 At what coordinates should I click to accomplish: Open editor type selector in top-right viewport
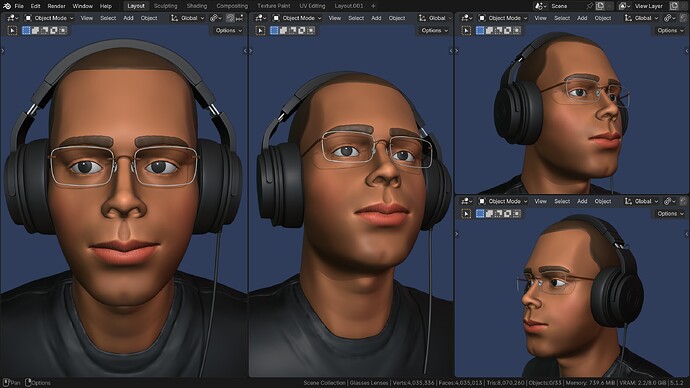tap(466, 18)
